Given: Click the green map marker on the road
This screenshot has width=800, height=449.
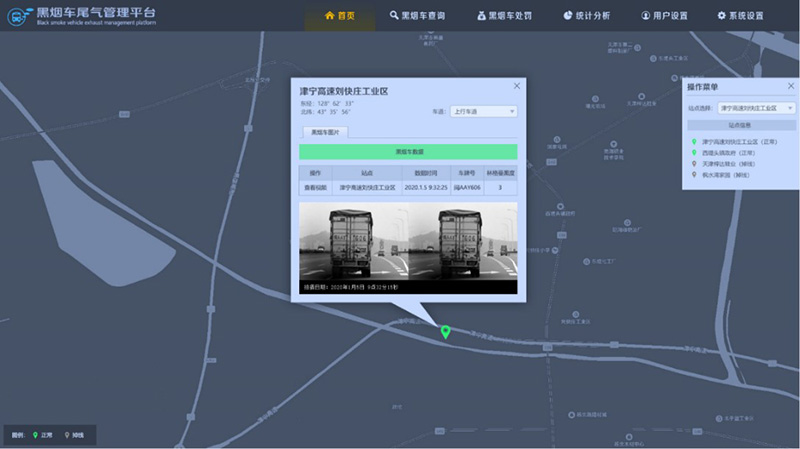Looking at the screenshot, I should tap(446, 331).
